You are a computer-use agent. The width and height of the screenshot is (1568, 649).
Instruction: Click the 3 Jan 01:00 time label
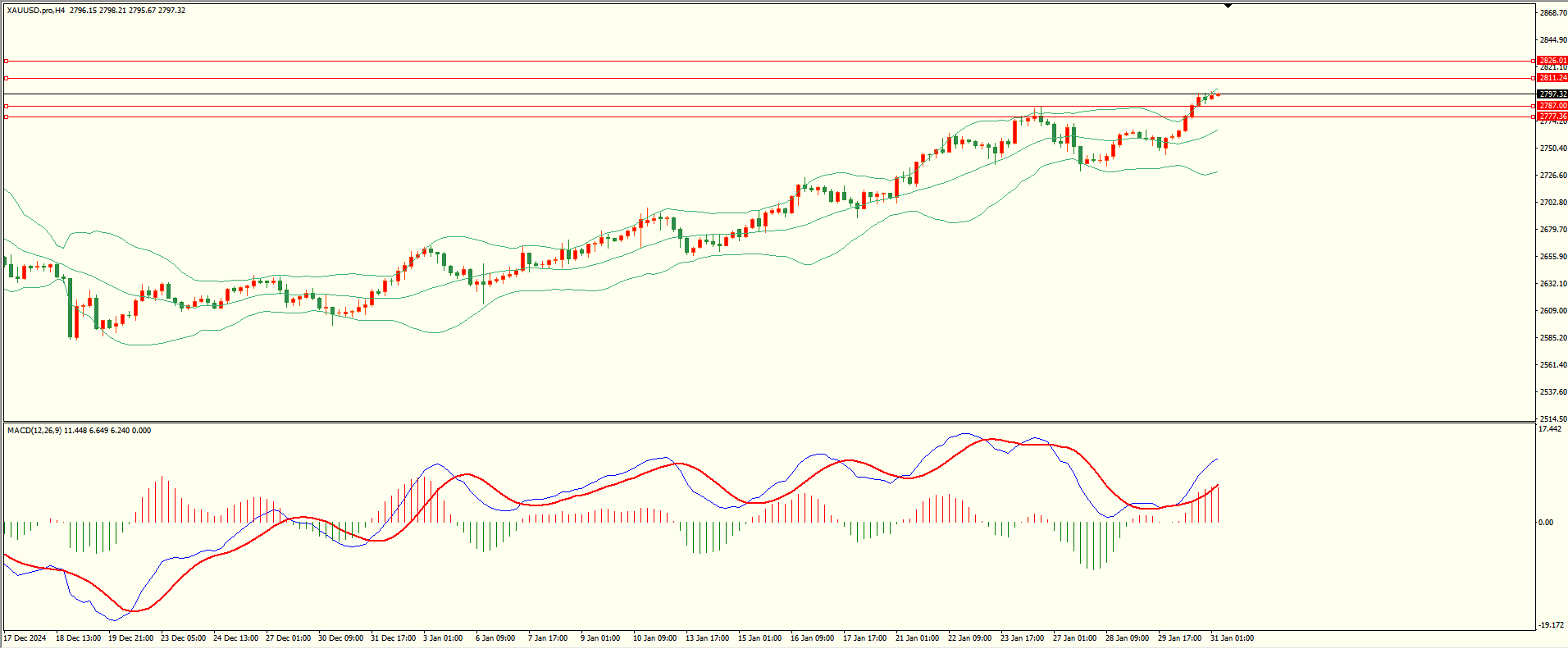[x=444, y=638]
